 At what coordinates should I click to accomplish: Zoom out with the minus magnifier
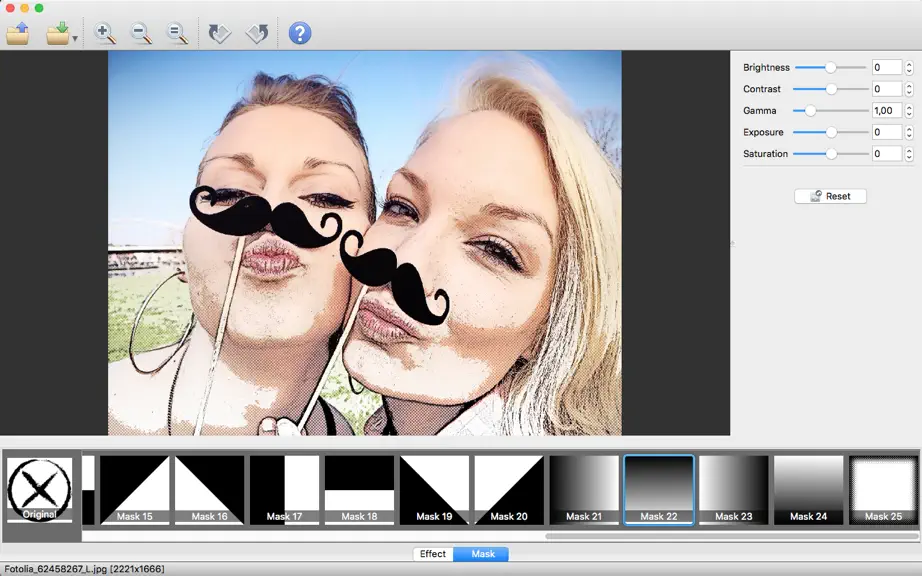click(x=141, y=33)
